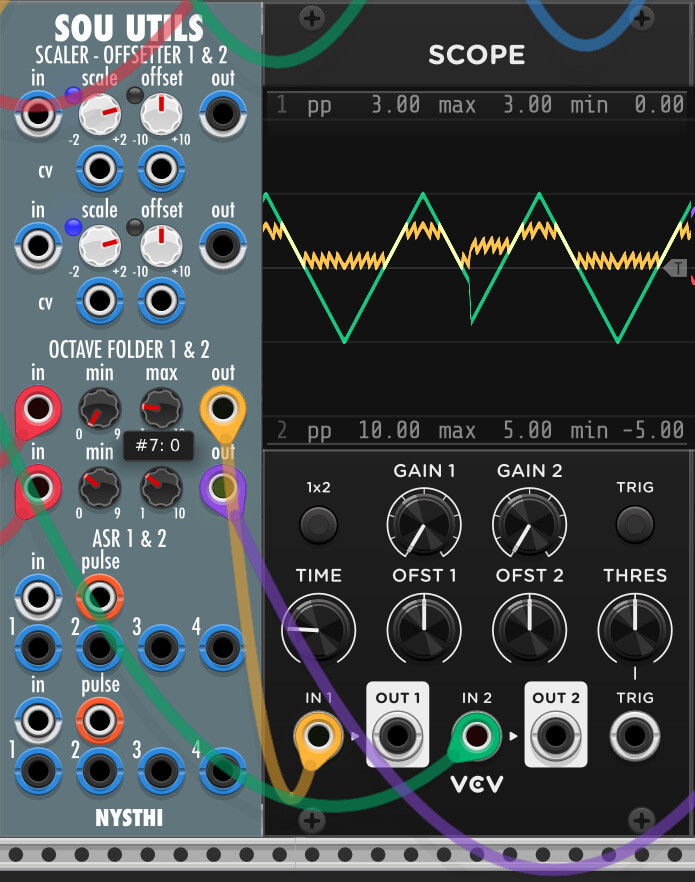695x882 pixels.
Task: Click the first scaler's out jack
Action: (222, 115)
